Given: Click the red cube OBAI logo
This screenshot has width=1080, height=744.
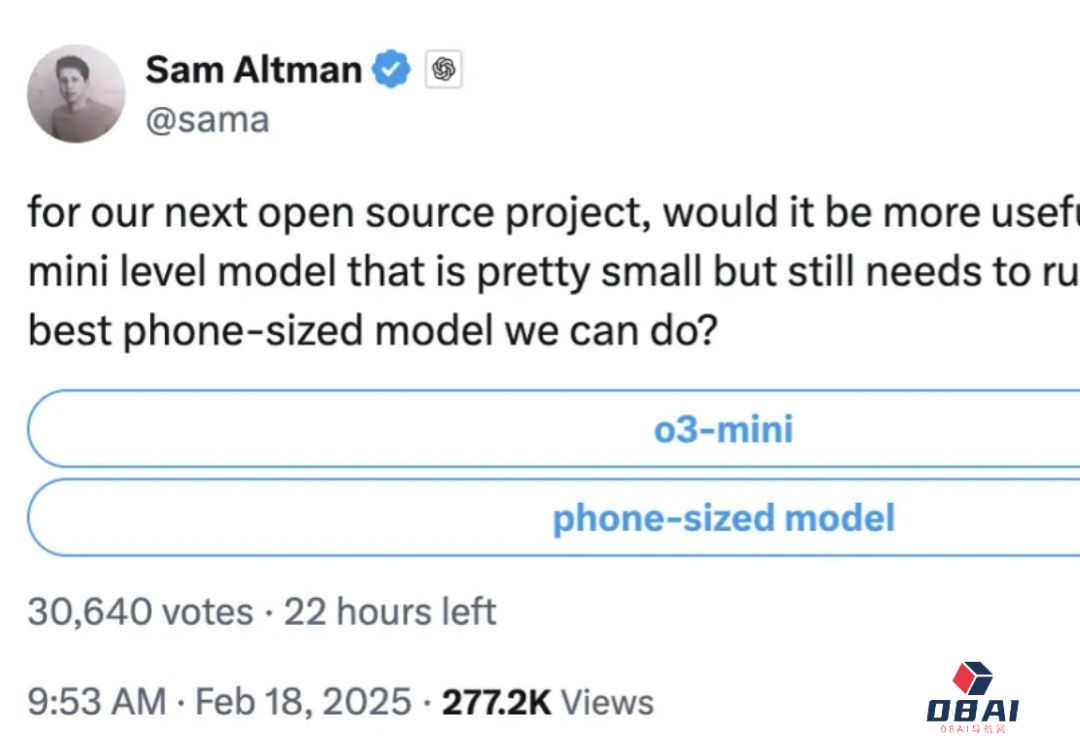Looking at the screenshot, I should click(973, 678).
